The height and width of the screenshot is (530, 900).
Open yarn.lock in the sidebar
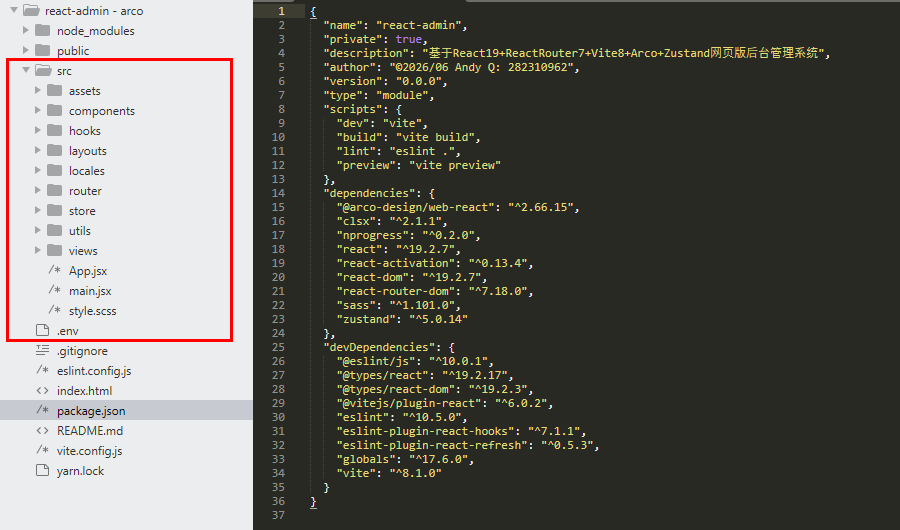point(80,471)
